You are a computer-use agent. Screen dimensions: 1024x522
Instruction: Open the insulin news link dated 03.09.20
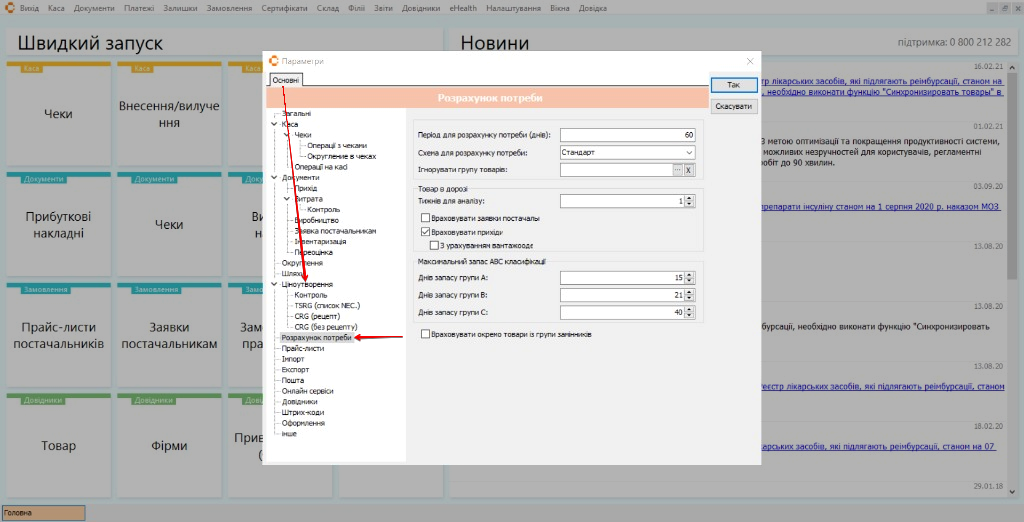(881, 206)
